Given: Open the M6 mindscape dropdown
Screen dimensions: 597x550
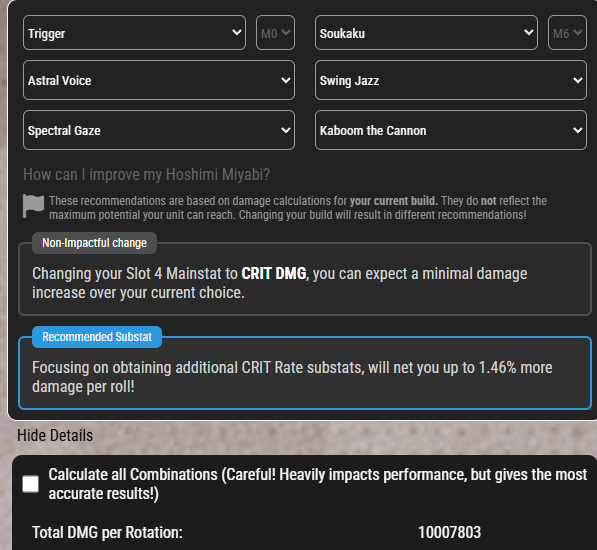Looking at the screenshot, I should (567, 33).
